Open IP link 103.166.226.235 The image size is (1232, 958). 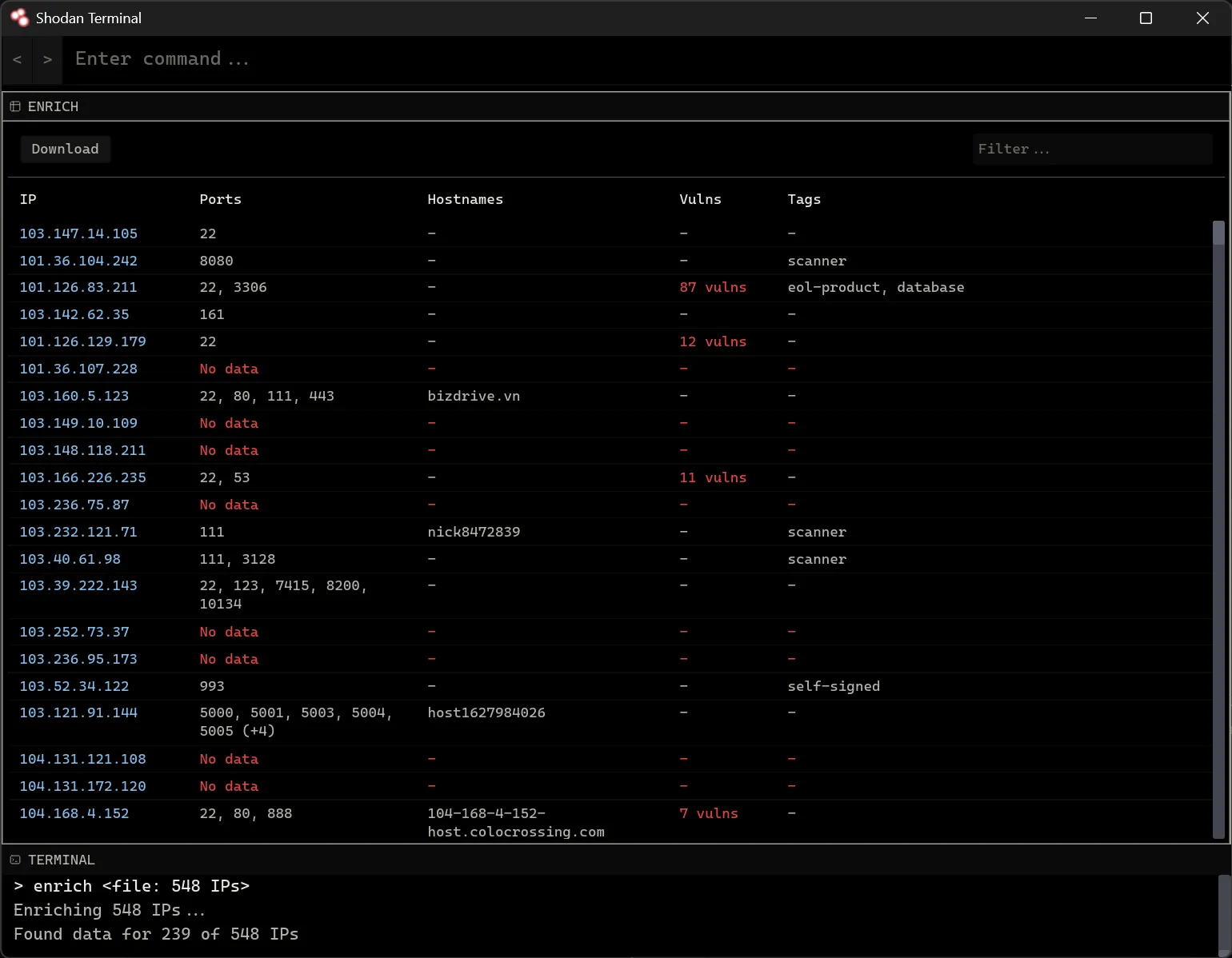coord(82,477)
